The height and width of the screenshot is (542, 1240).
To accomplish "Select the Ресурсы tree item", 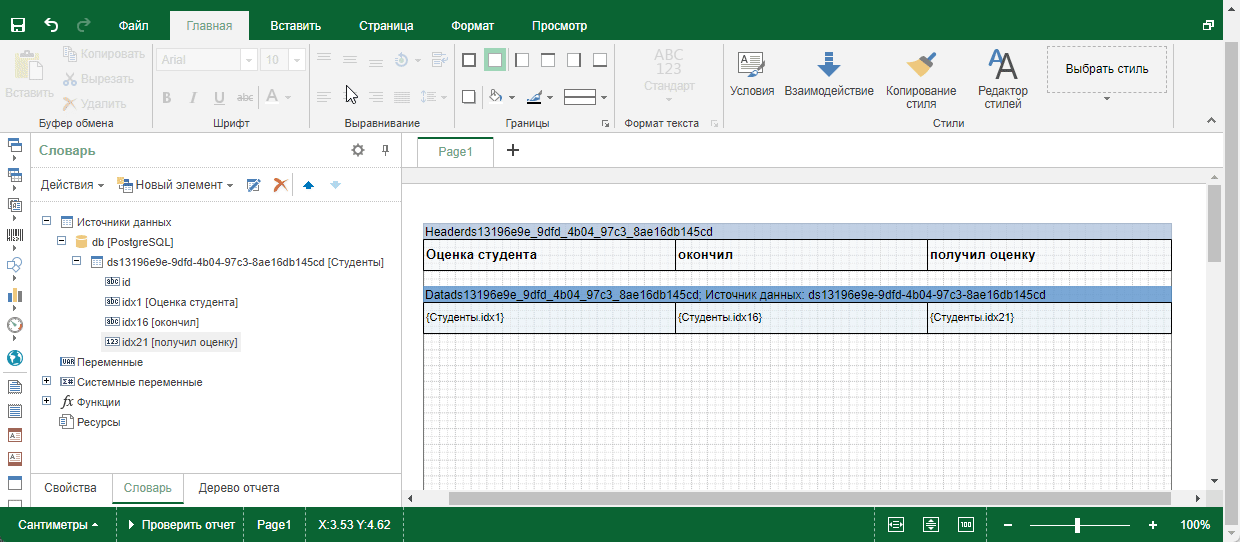I will click(x=90, y=422).
